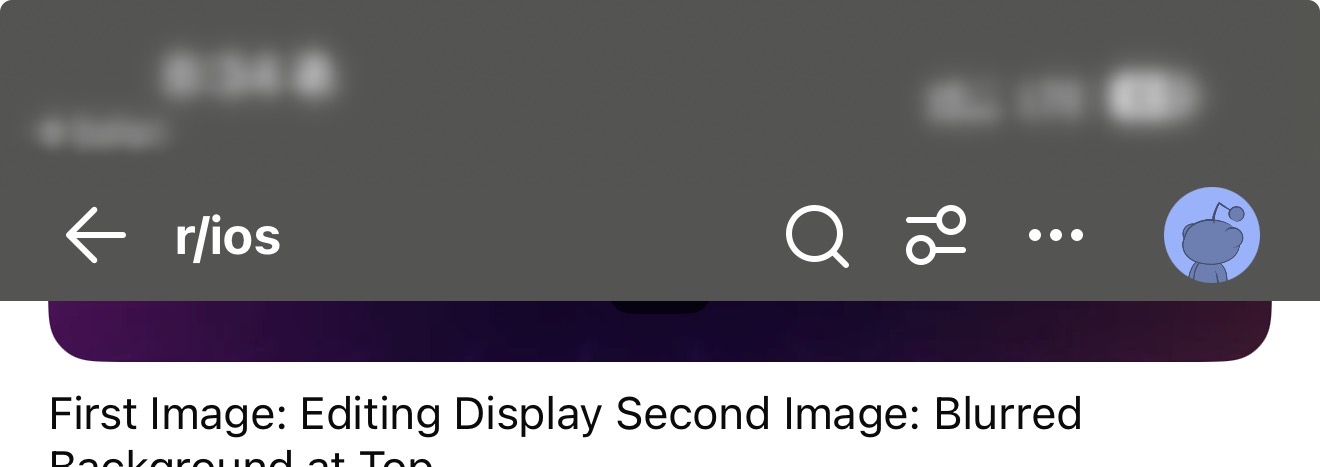Viewport: 1320px width, 467px height.
Task: Tap the blurred battery indicator in status bar
Action: pos(1152,98)
